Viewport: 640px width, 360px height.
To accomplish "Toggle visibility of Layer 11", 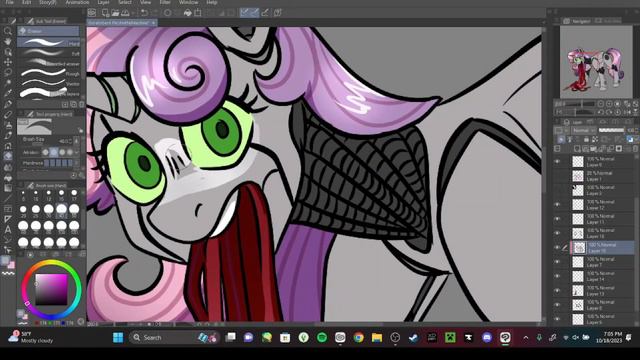I will (557, 219).
